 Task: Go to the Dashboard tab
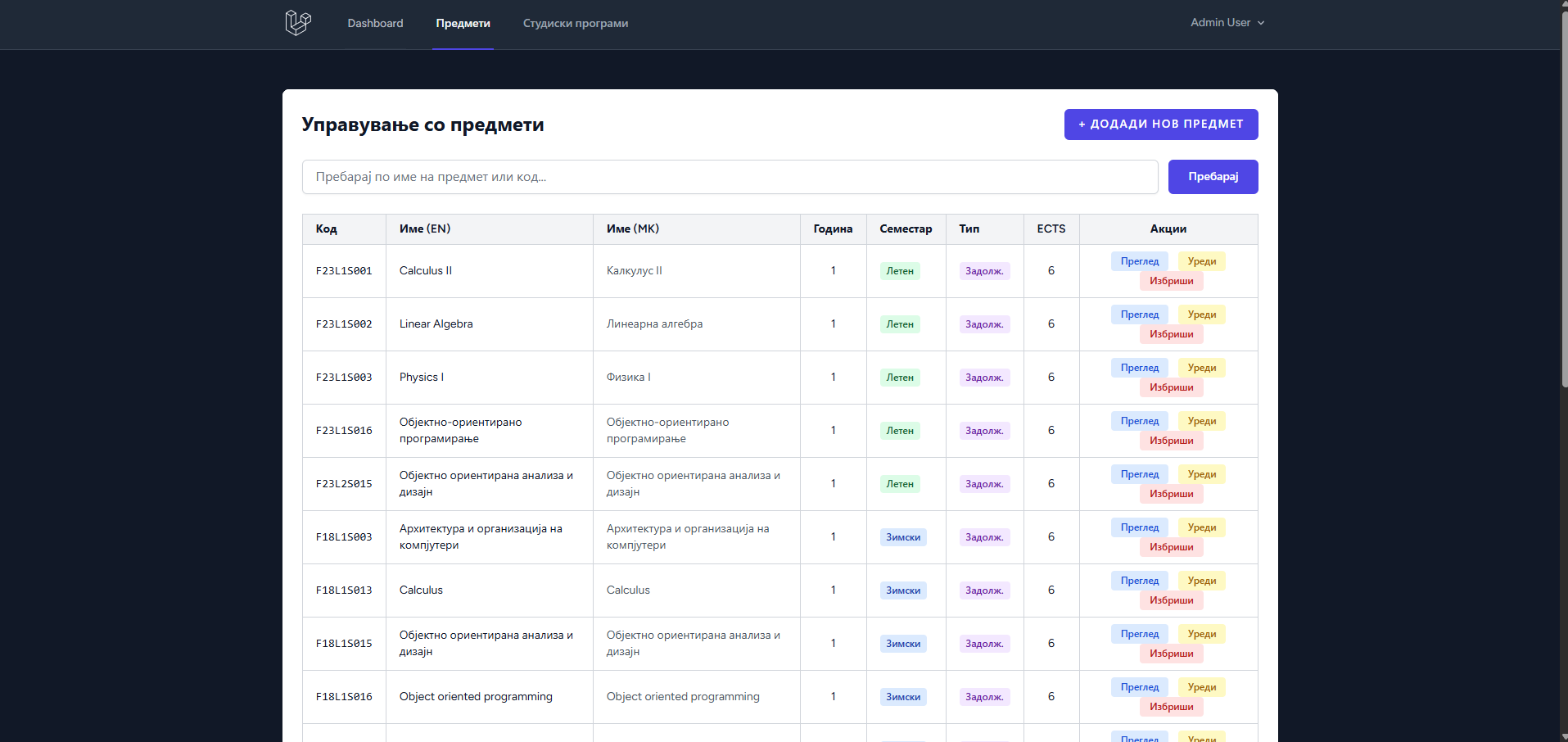pos(375,23)
